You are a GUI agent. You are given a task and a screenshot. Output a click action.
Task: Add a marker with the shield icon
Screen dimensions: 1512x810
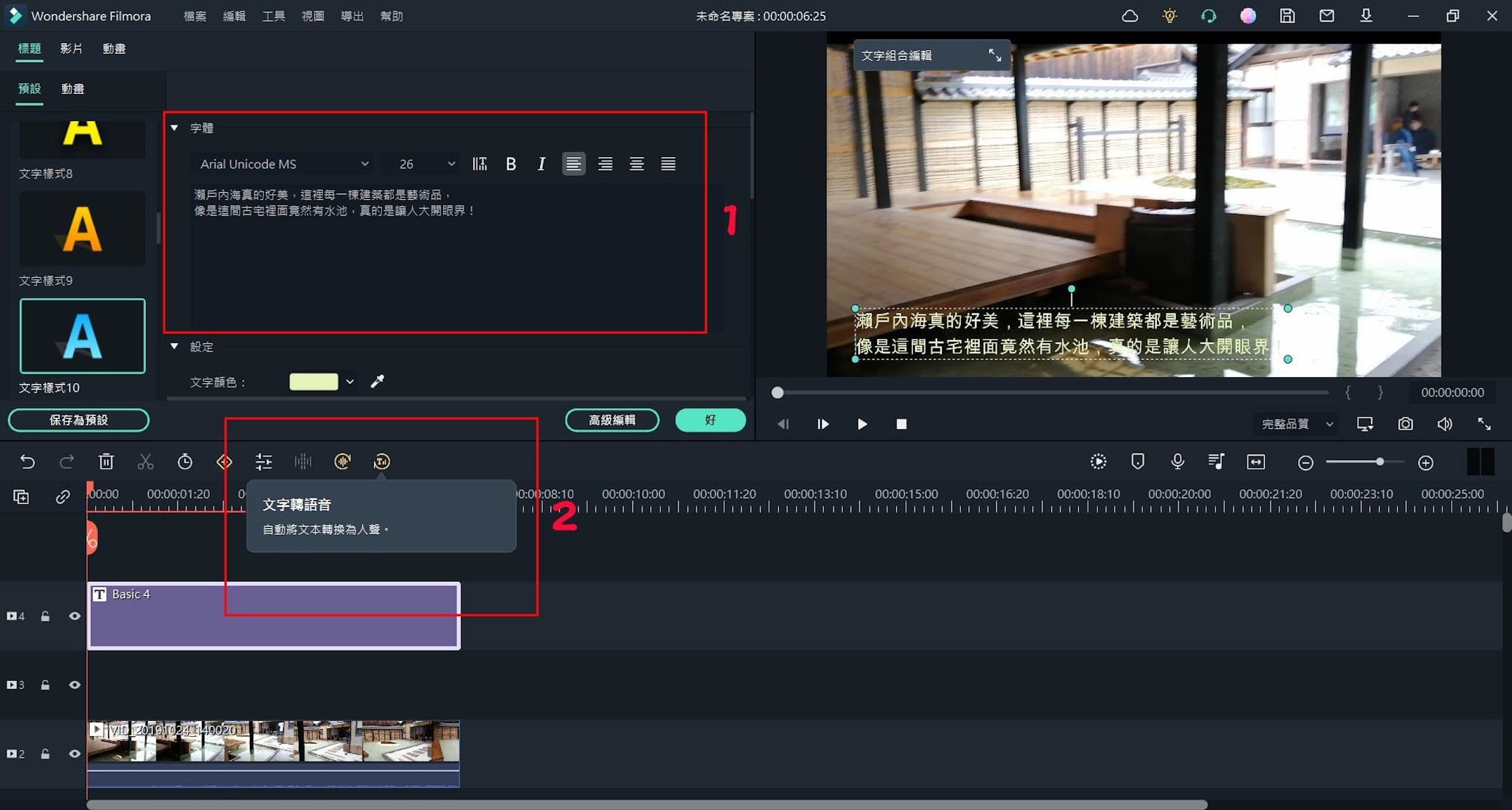[x=1138, y=462]
